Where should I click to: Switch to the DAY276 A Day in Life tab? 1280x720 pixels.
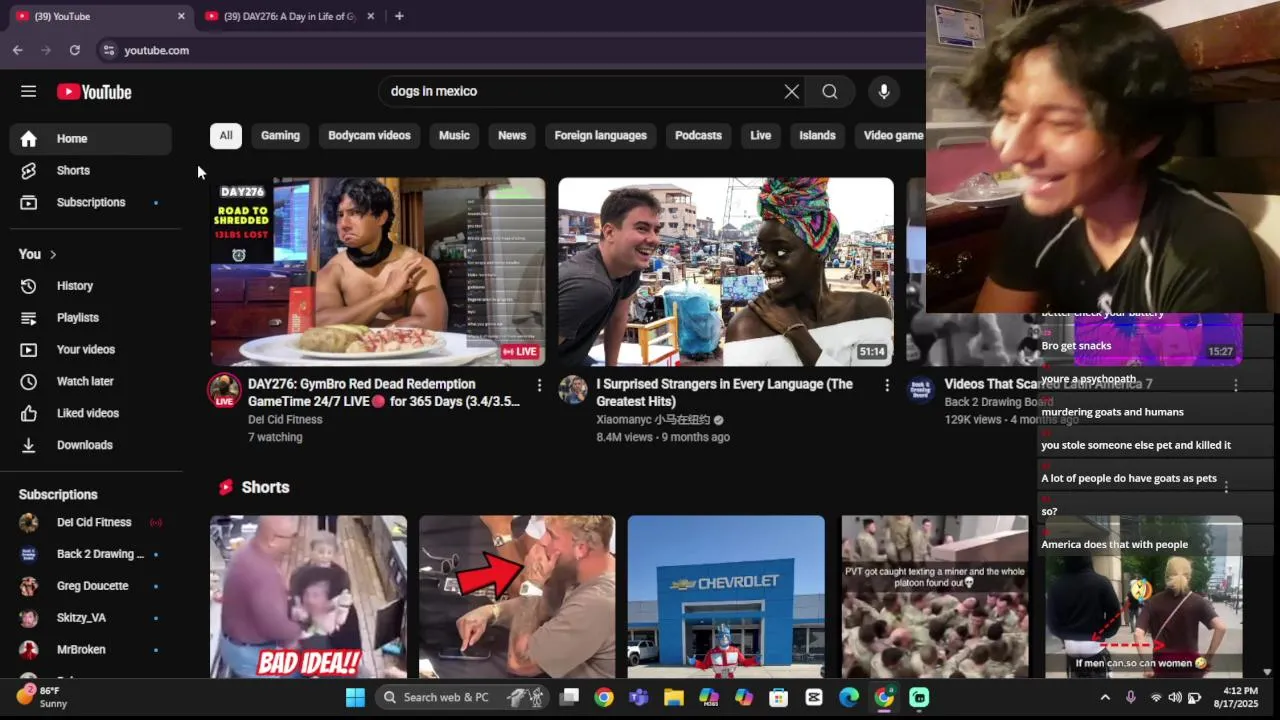coord(290,16)
